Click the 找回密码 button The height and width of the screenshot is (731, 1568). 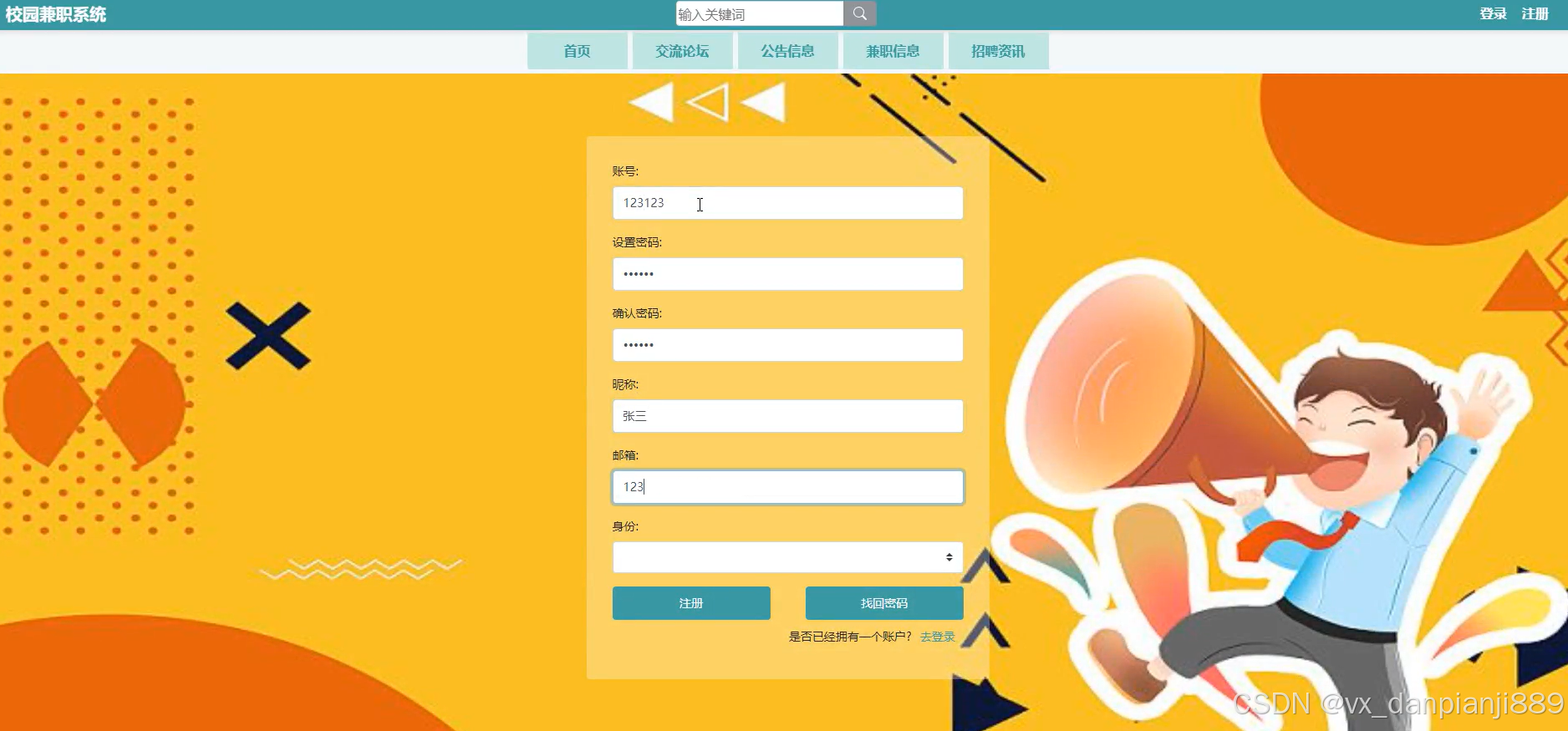tap(884, 603)
